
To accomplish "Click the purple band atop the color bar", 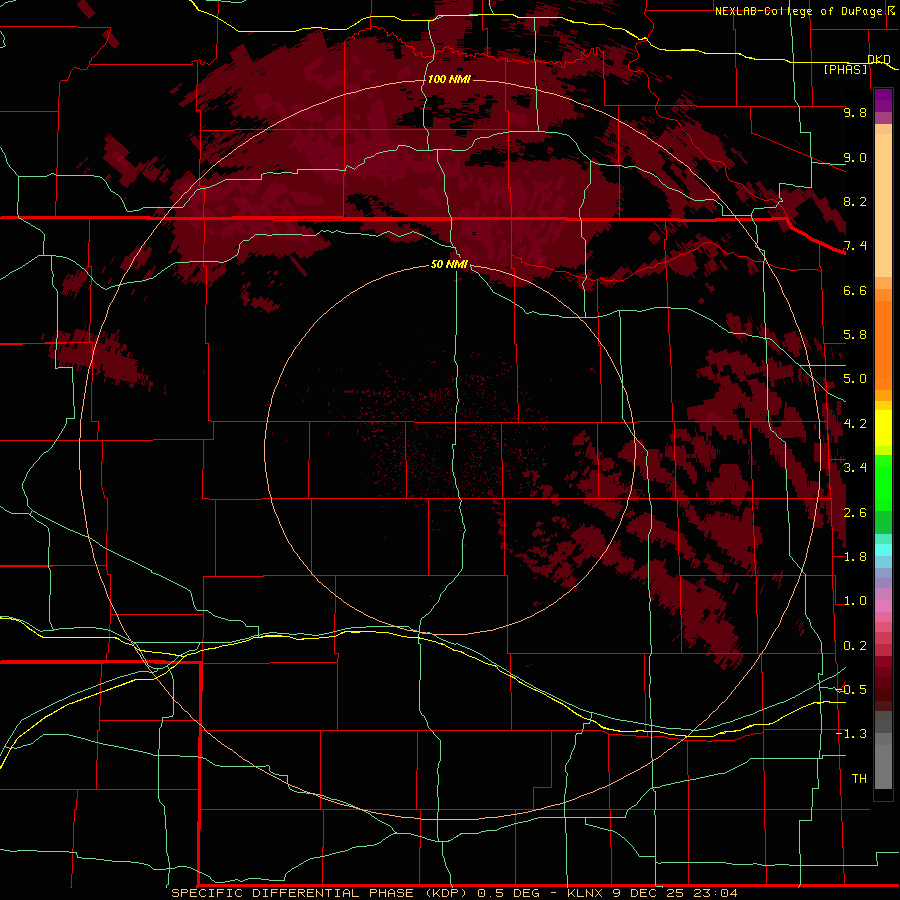I will pyautogui.click(x=883, y=100).
